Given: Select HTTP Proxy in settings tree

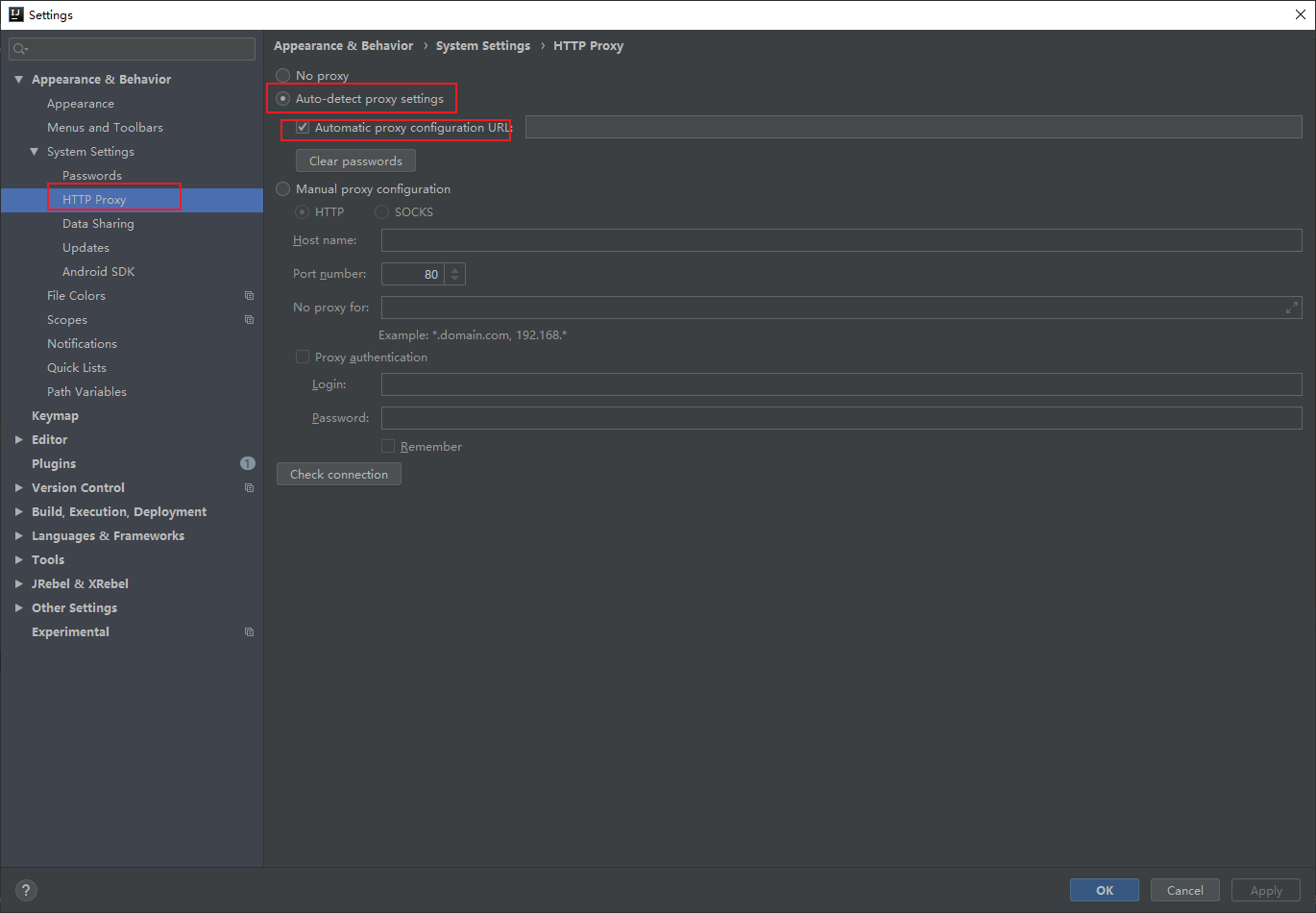Looking at the screenshot, I should pyautogui.click(x=94, y=200).
